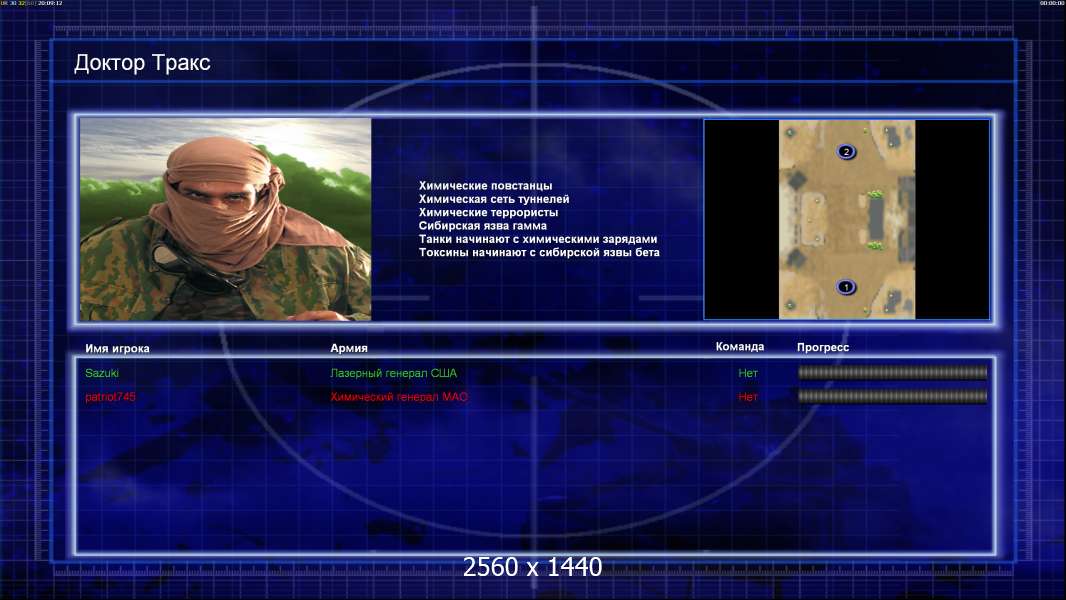Click the Доктор Тракс title text
This screenshot has width=1066, height=600.
pyautogui.click(x=142, y=63)
